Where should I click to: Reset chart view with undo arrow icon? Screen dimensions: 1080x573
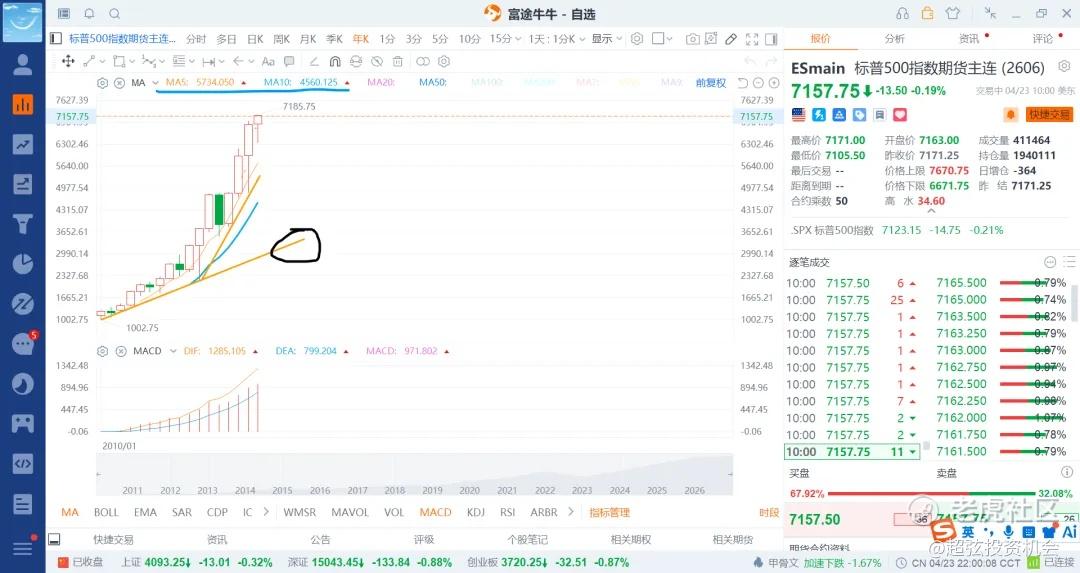coord(742,83)
